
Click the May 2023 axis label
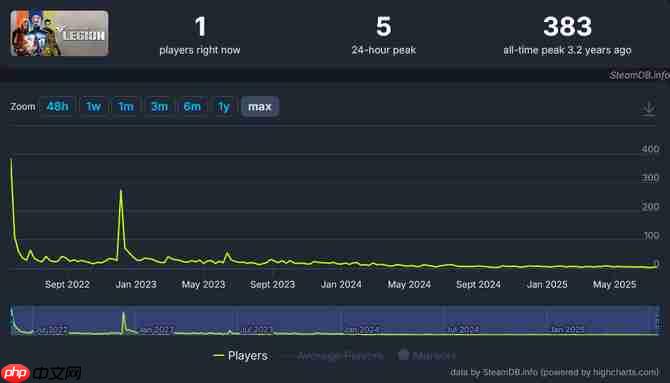pyautogui.click(x=203, y=284)
